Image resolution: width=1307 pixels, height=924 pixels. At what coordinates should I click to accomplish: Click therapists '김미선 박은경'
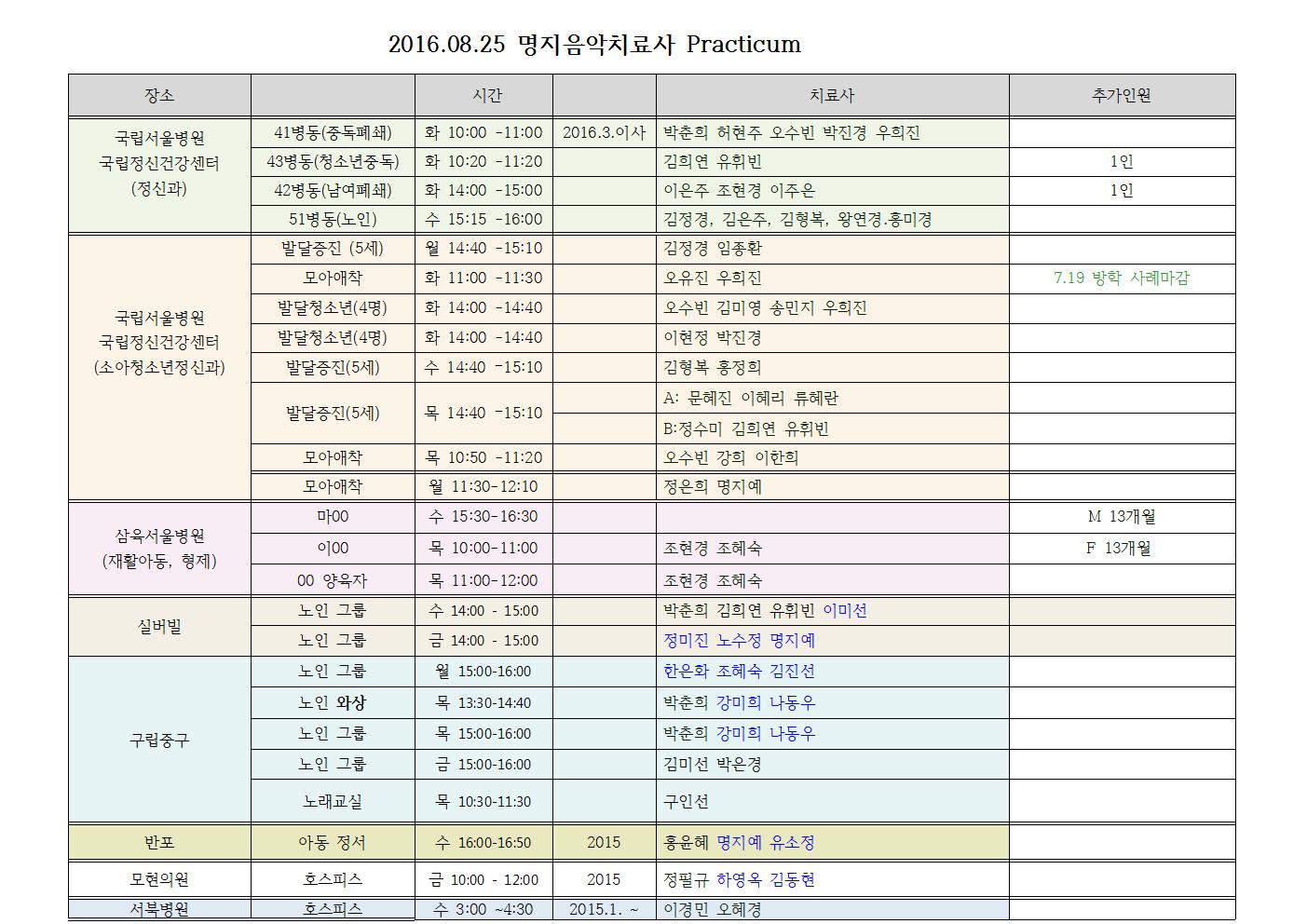(713, 765)
